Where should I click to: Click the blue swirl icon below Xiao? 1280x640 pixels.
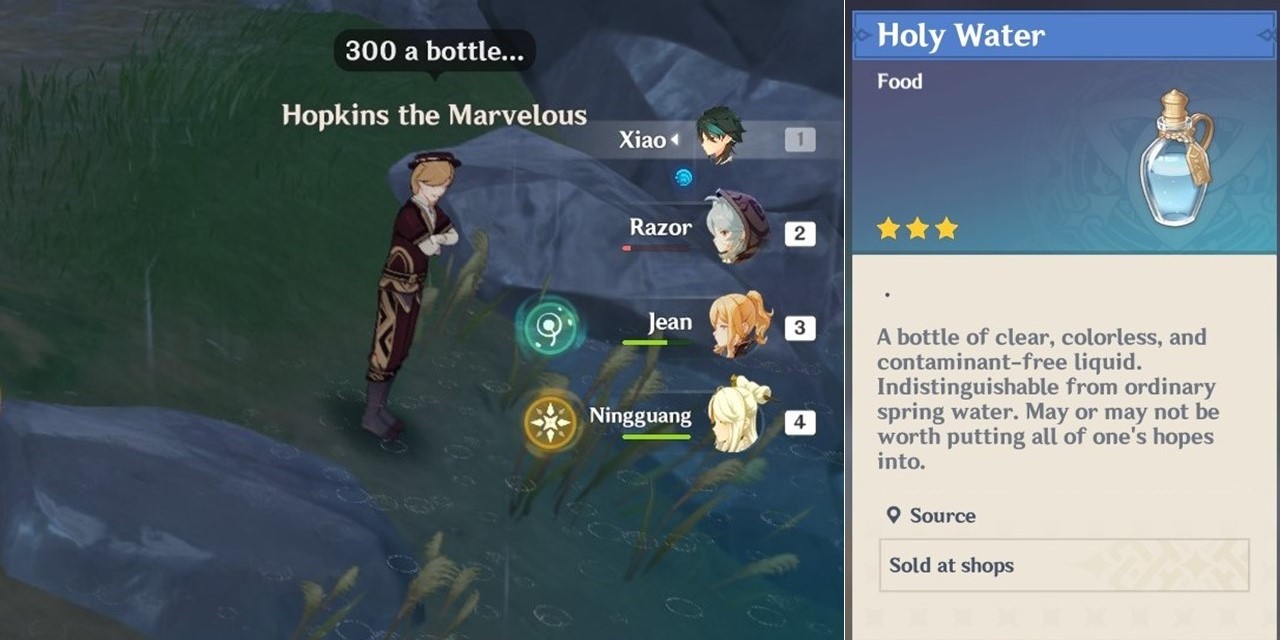(x=684, y=177)
